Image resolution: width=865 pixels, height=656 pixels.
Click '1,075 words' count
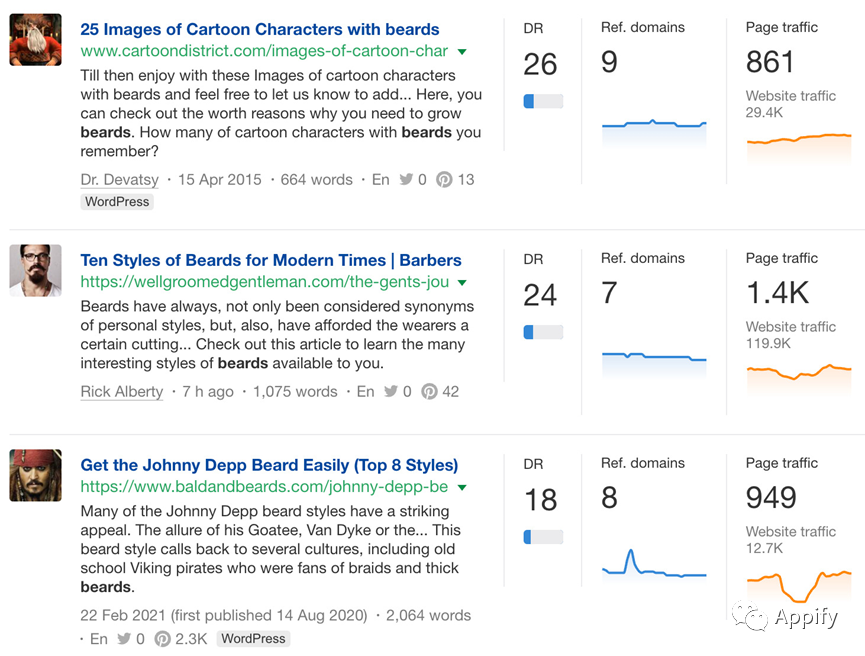click(x=295, y=392)
